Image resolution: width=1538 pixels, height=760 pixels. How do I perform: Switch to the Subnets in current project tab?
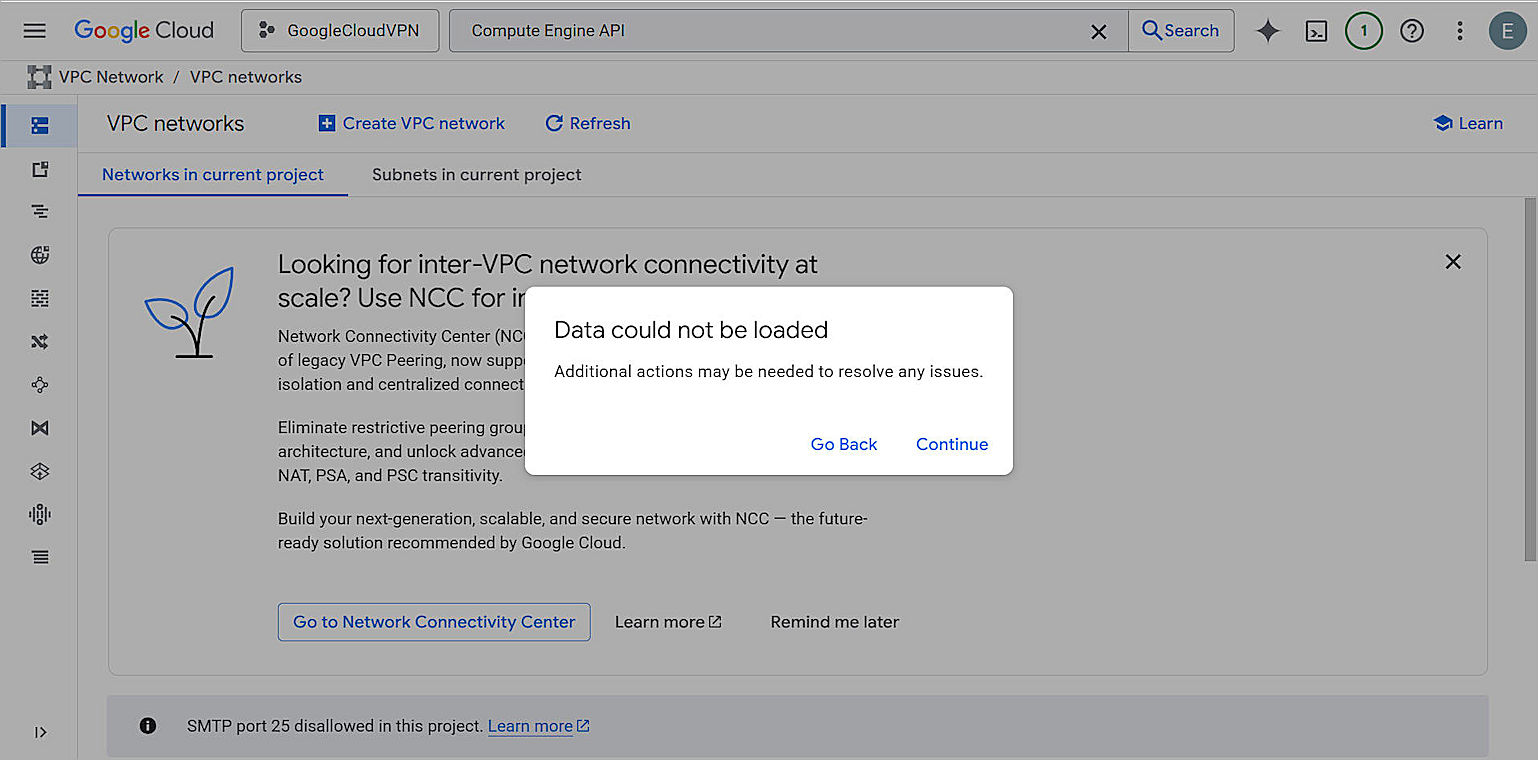476,174
